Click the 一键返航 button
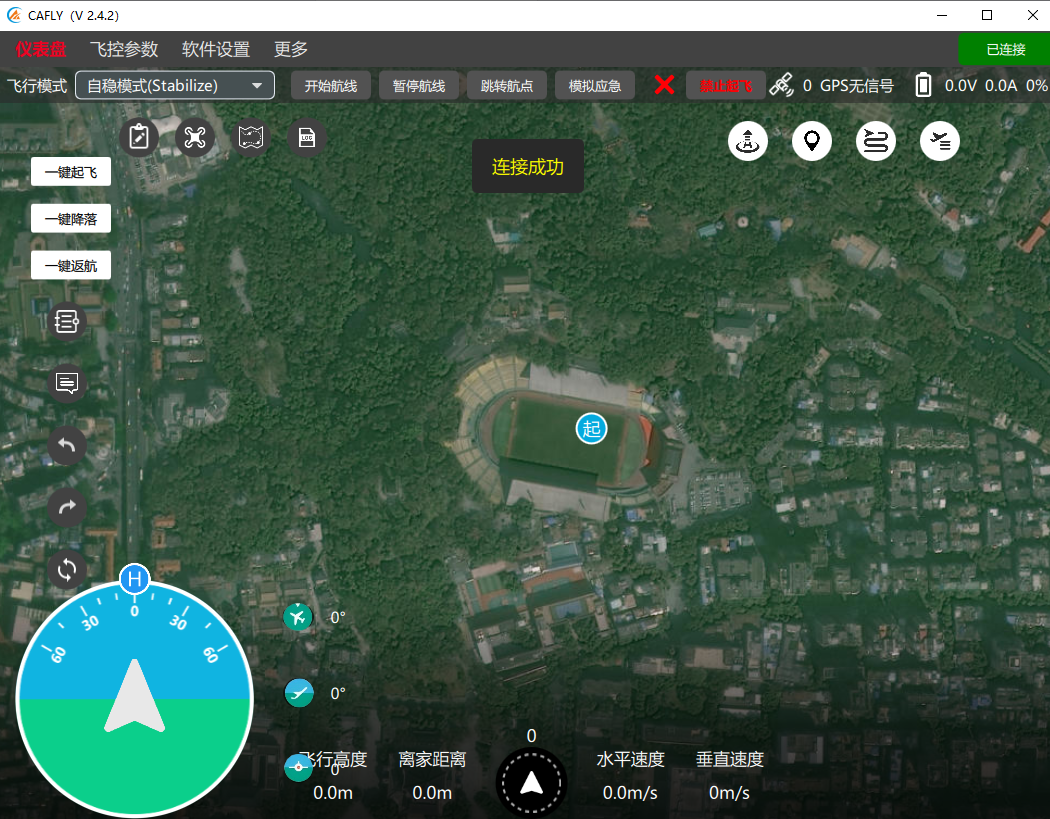1050x819 pixels. pos(71,266)
